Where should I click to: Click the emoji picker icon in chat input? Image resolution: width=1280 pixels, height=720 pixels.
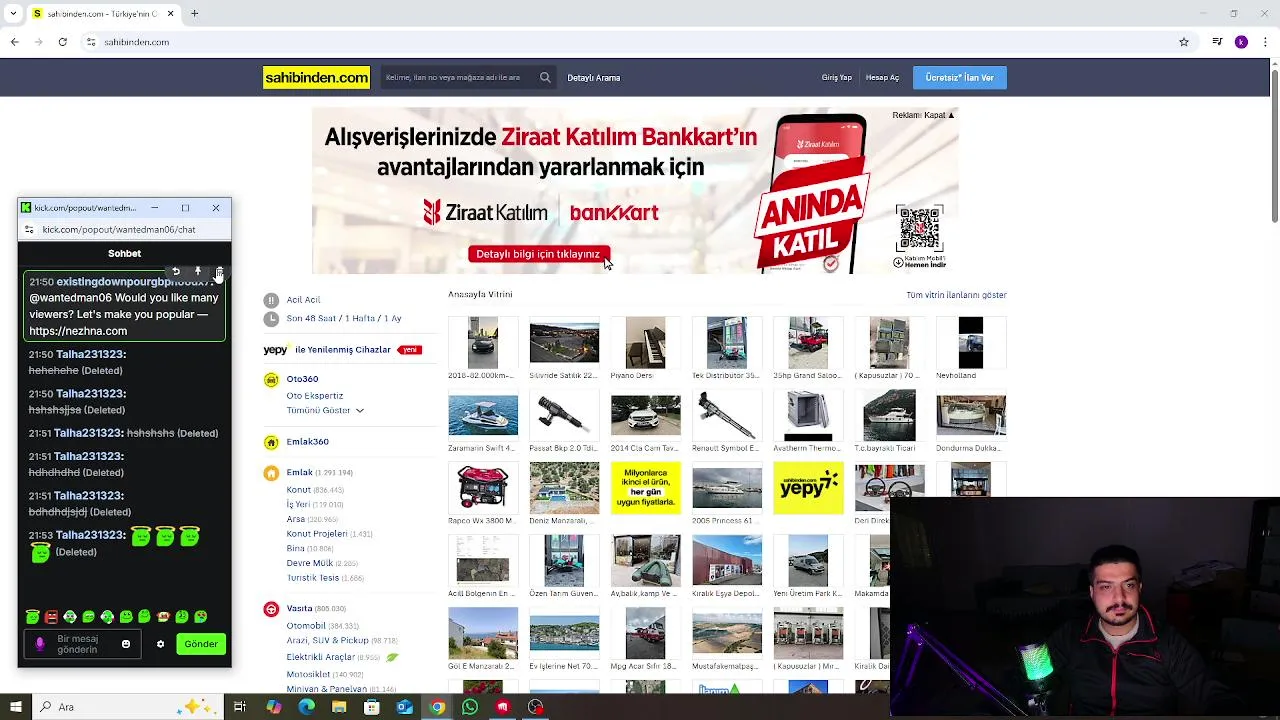(x=126, y=644)
